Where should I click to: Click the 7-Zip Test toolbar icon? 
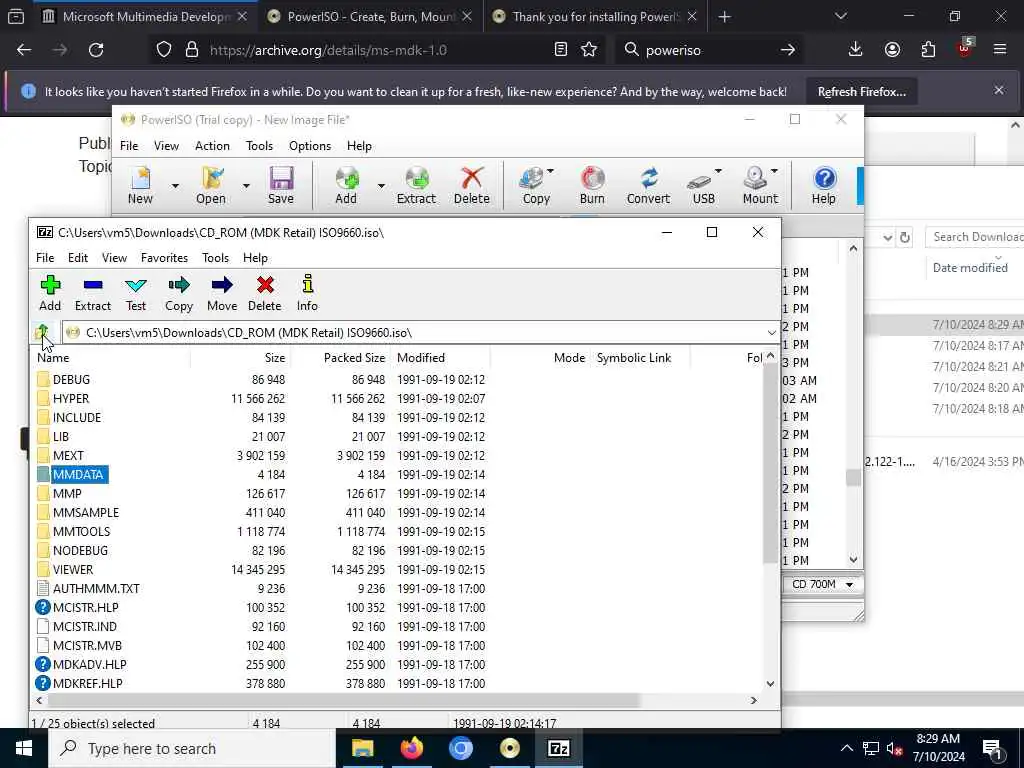pos(136,292)
